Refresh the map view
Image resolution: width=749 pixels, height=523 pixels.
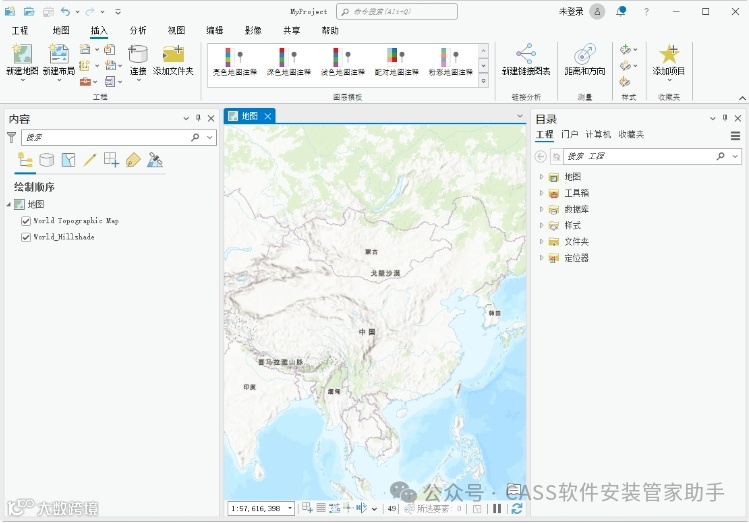click(516, 508)
